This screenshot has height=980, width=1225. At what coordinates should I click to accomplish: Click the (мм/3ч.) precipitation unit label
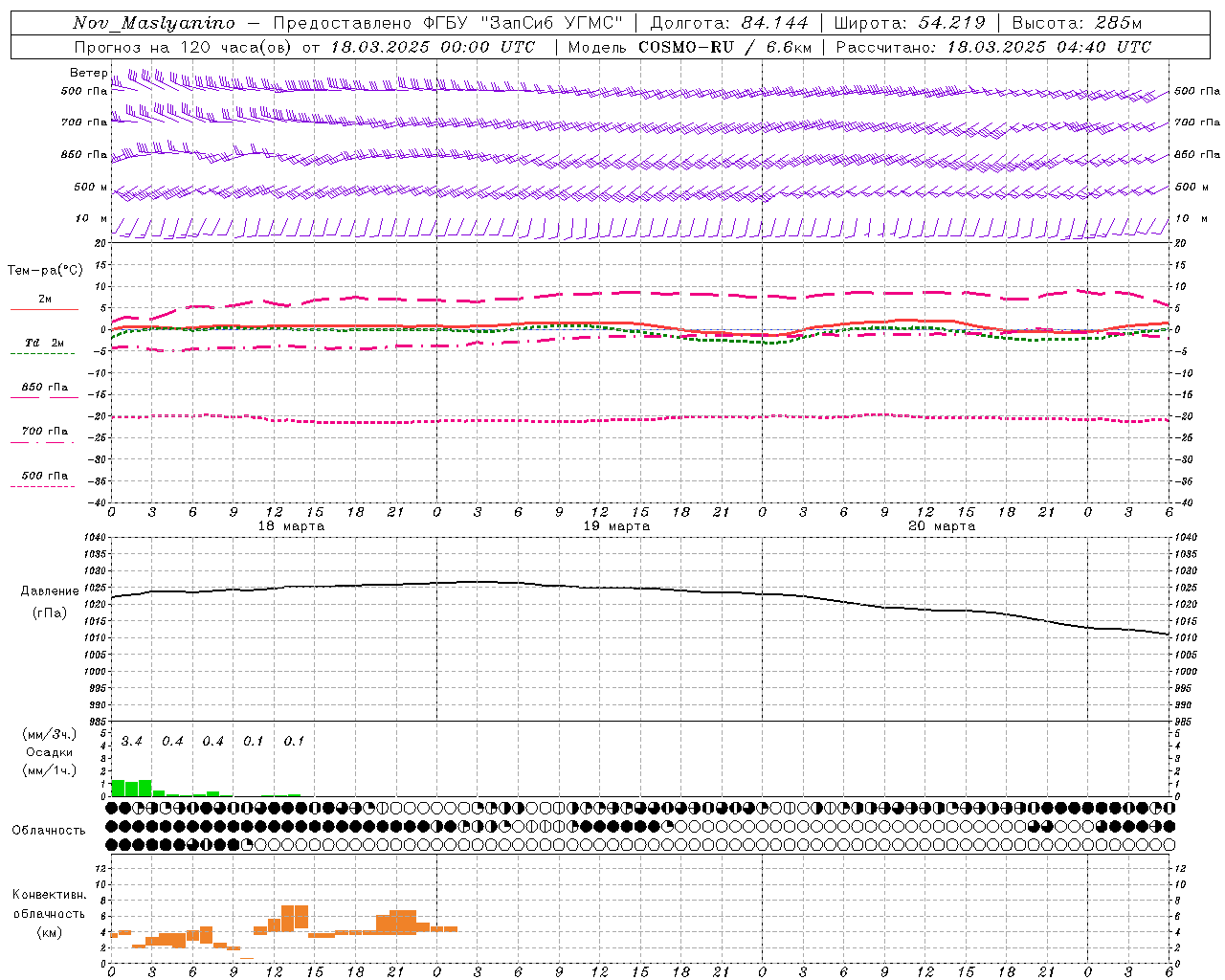(x=50, y=734)
